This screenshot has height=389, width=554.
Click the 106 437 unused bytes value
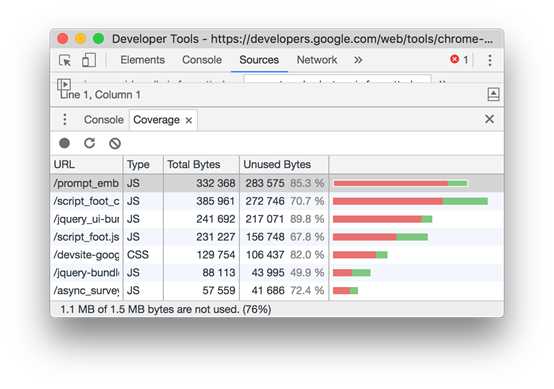pos(265,254)
